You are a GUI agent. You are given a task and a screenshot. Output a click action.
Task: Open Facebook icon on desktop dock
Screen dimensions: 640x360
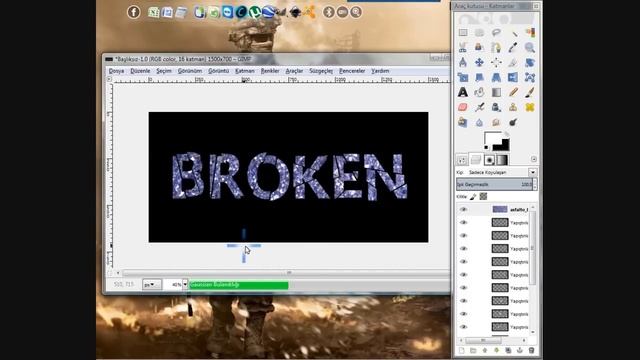point(133,12)
